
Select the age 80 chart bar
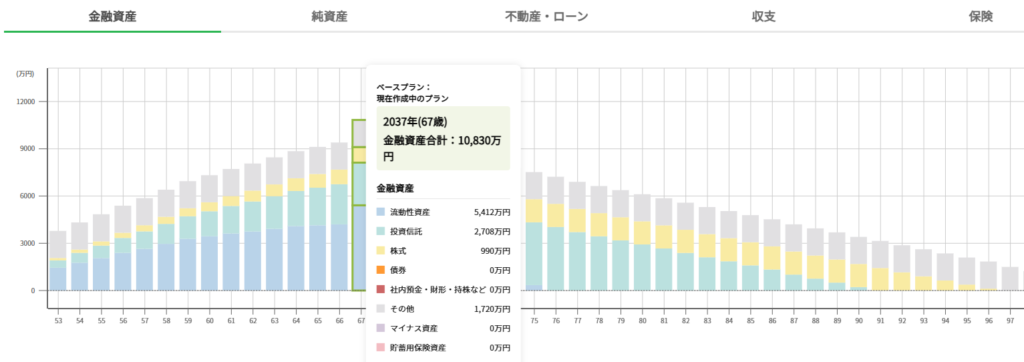tap(642, 242)
